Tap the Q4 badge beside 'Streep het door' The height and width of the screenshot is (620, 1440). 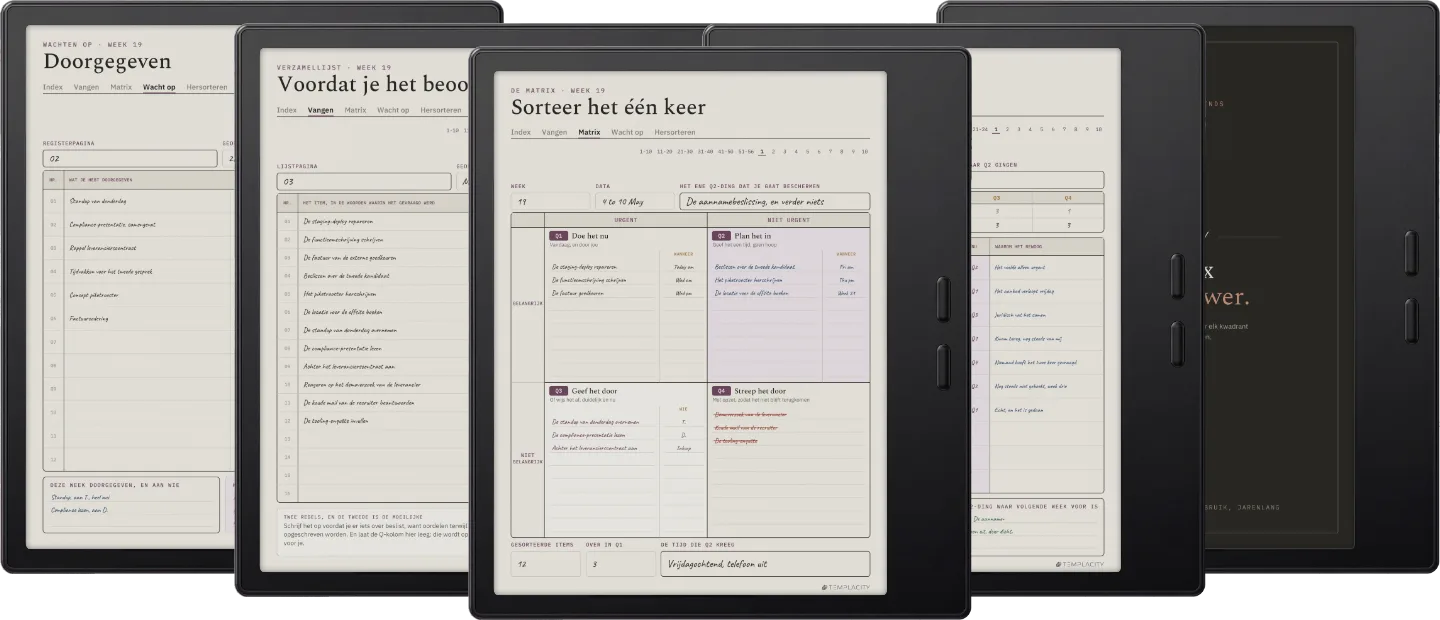pos(721,391)
